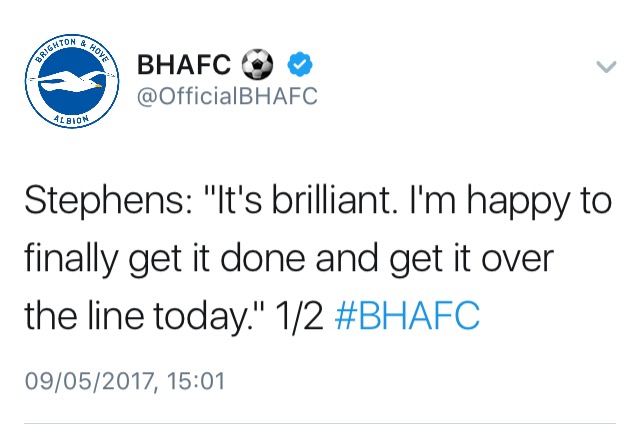Click the BRIGHTON & HOVE lettering on the crest

point(73,49)
